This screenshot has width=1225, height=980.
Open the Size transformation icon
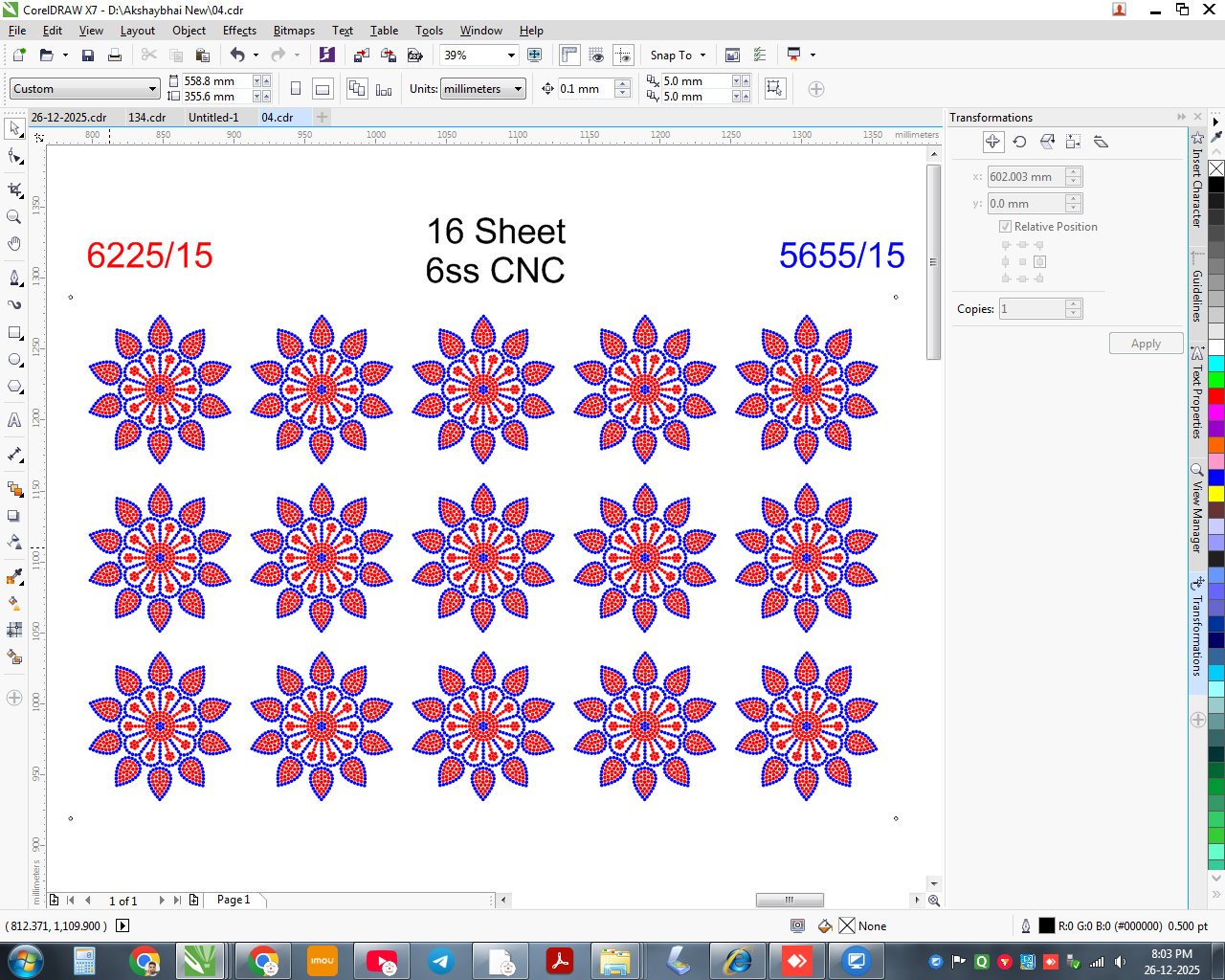coord(1074,142)
